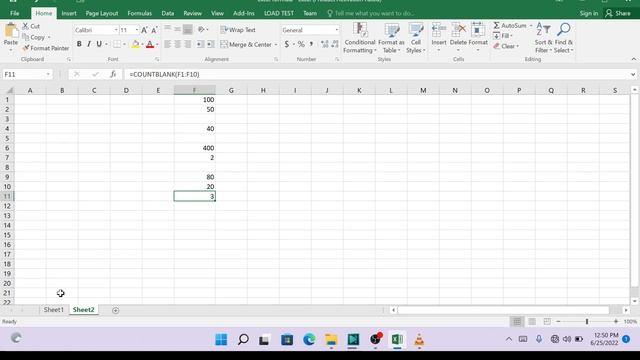Open Find & Select menu
This screenshot has width=640, height=360.
563,38
